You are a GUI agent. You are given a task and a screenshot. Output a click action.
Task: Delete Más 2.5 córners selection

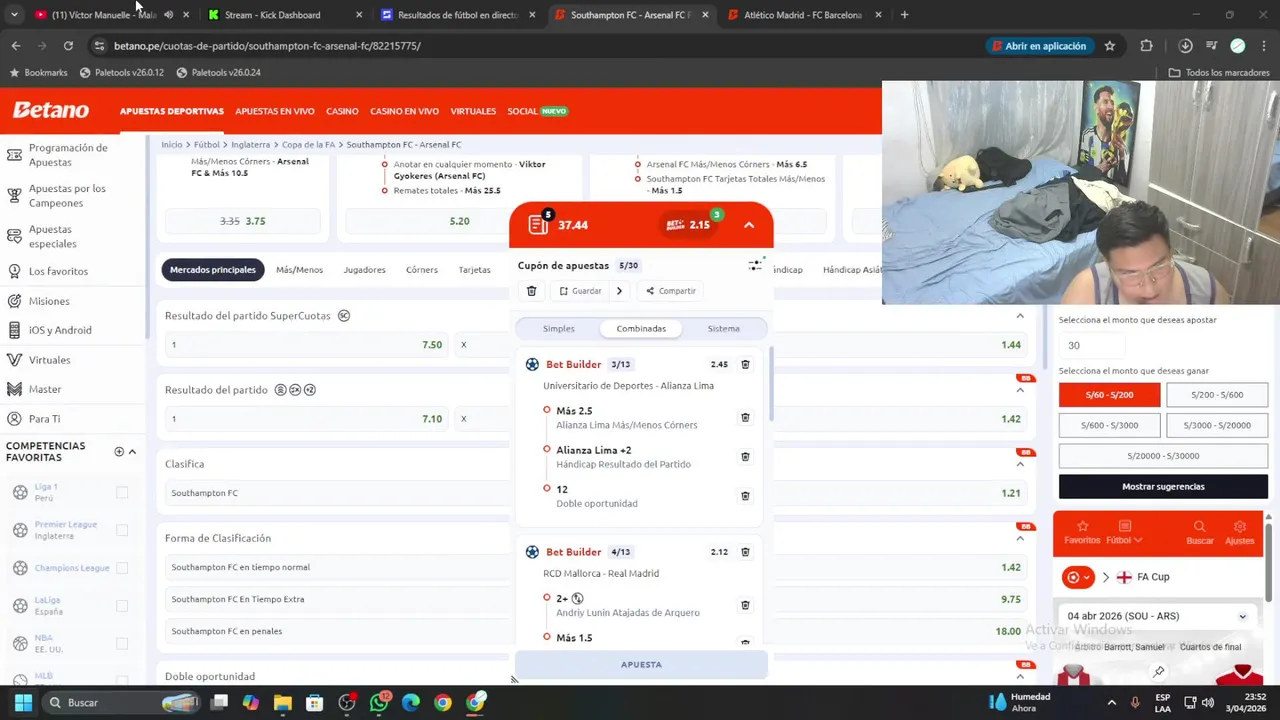pyautogui.click(x=745, y=418)
